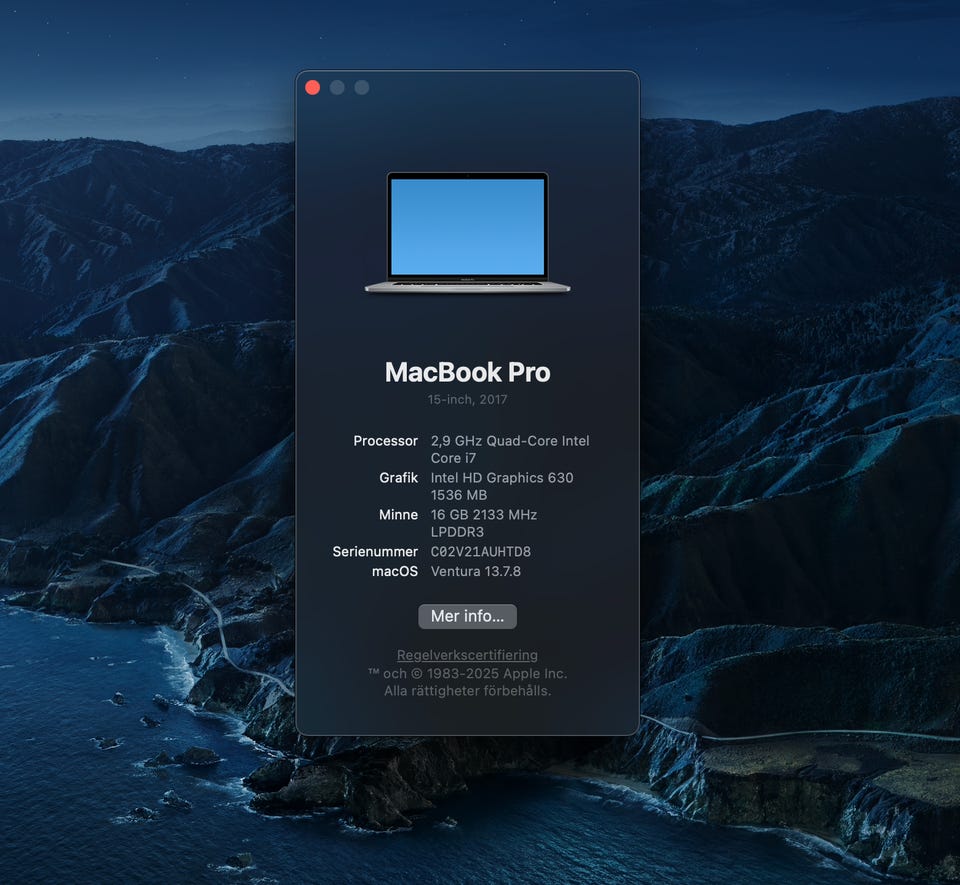960x885 pixels.
Task: Click the Minne label
Action: [x=398, y=515]
